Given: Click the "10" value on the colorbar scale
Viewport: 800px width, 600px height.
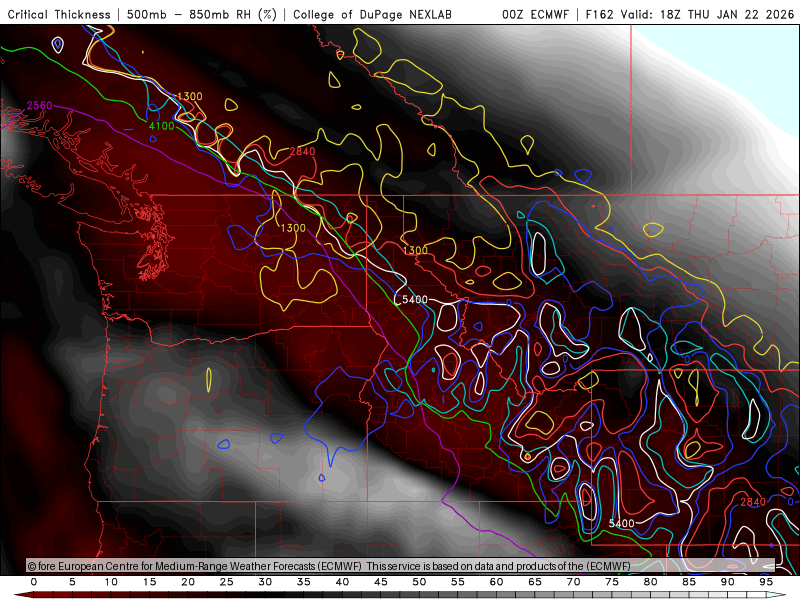Looking at the screenshot, I should [x=111, y=582].
